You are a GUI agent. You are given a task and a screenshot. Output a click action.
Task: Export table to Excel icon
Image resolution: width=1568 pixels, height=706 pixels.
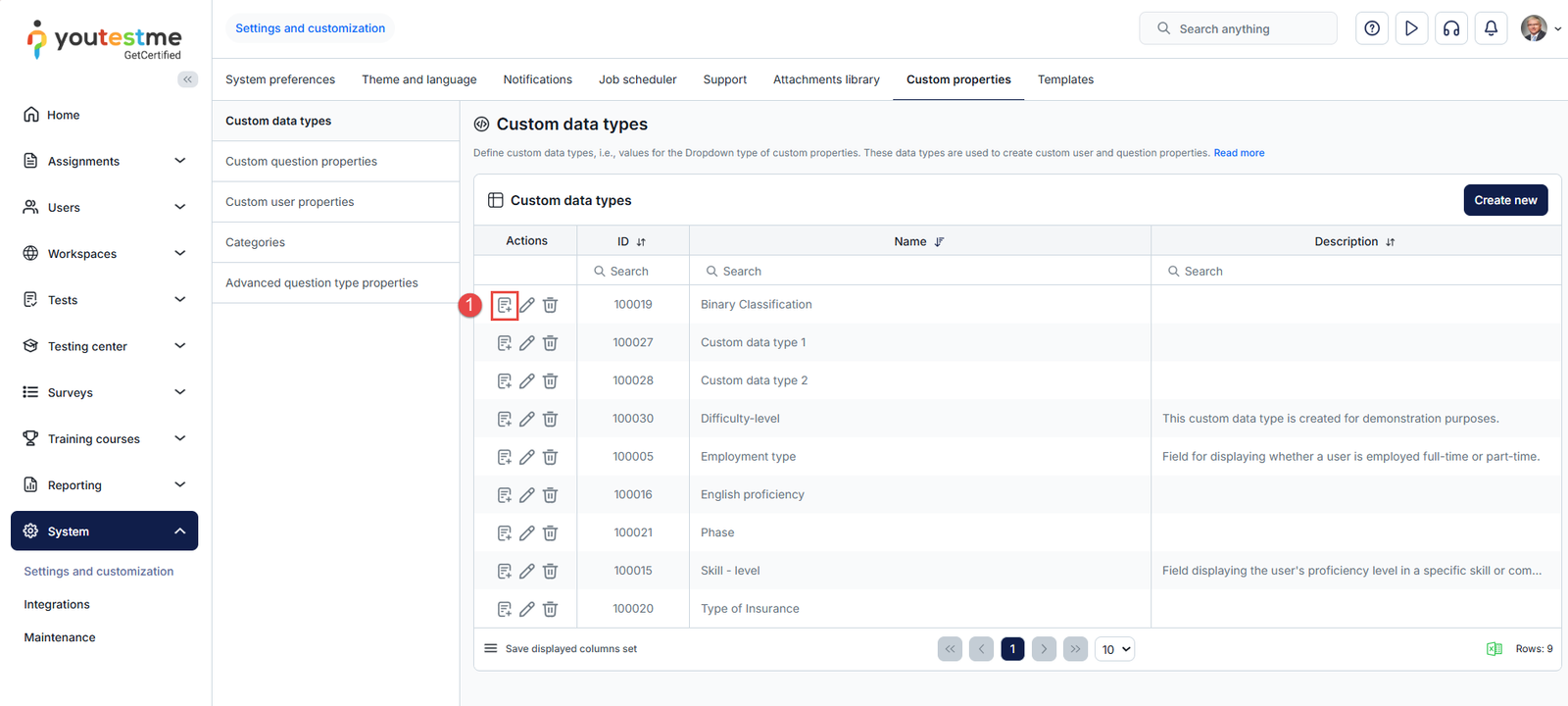point(1494,649)
